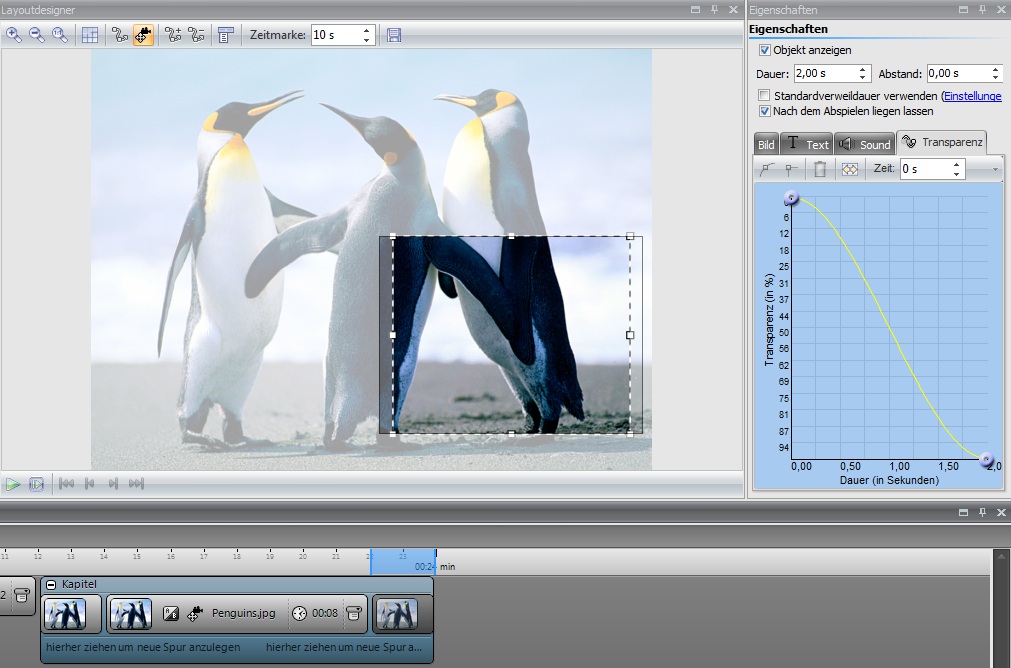
Task: Uncheck the 'Objekt anzeigen' checkbox
Action: pos(765,50)
